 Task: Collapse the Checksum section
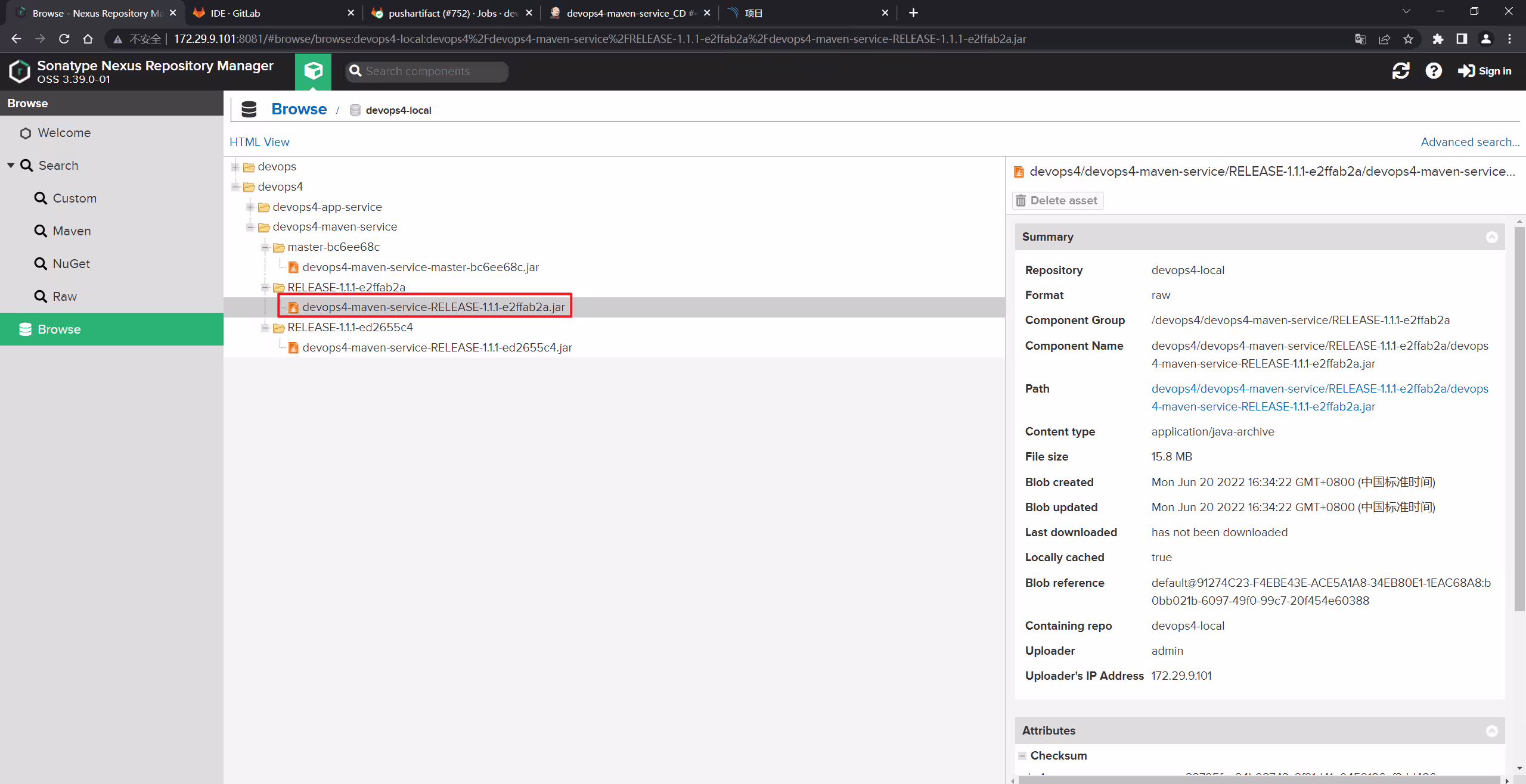point(1022,755)
